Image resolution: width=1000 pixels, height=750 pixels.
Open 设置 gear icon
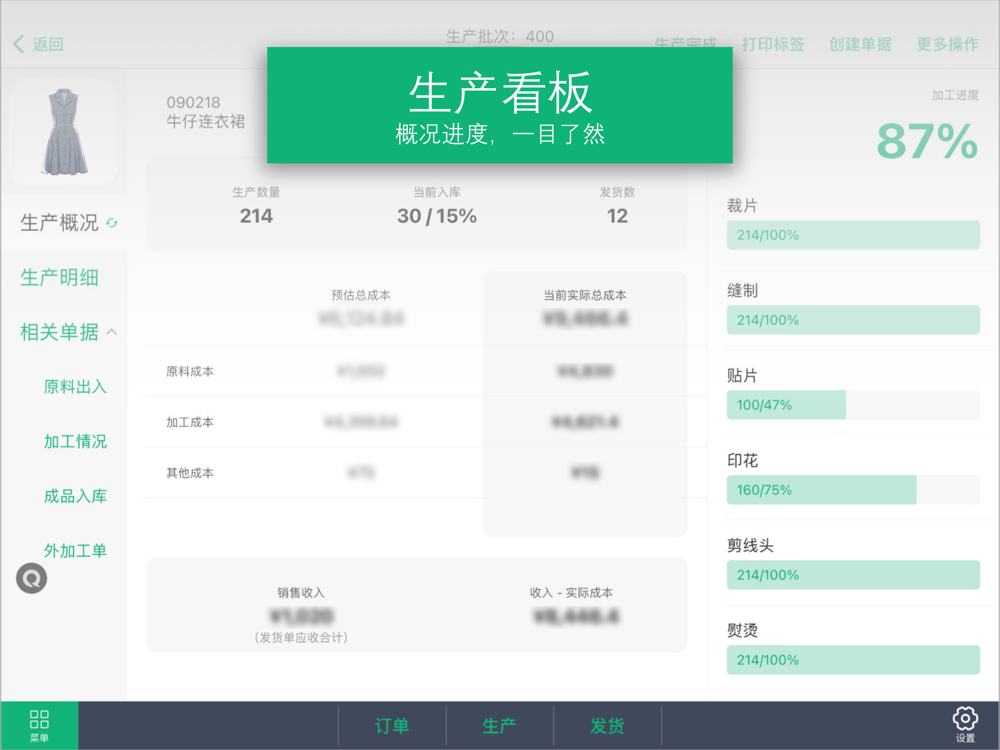tap(965, 724)
